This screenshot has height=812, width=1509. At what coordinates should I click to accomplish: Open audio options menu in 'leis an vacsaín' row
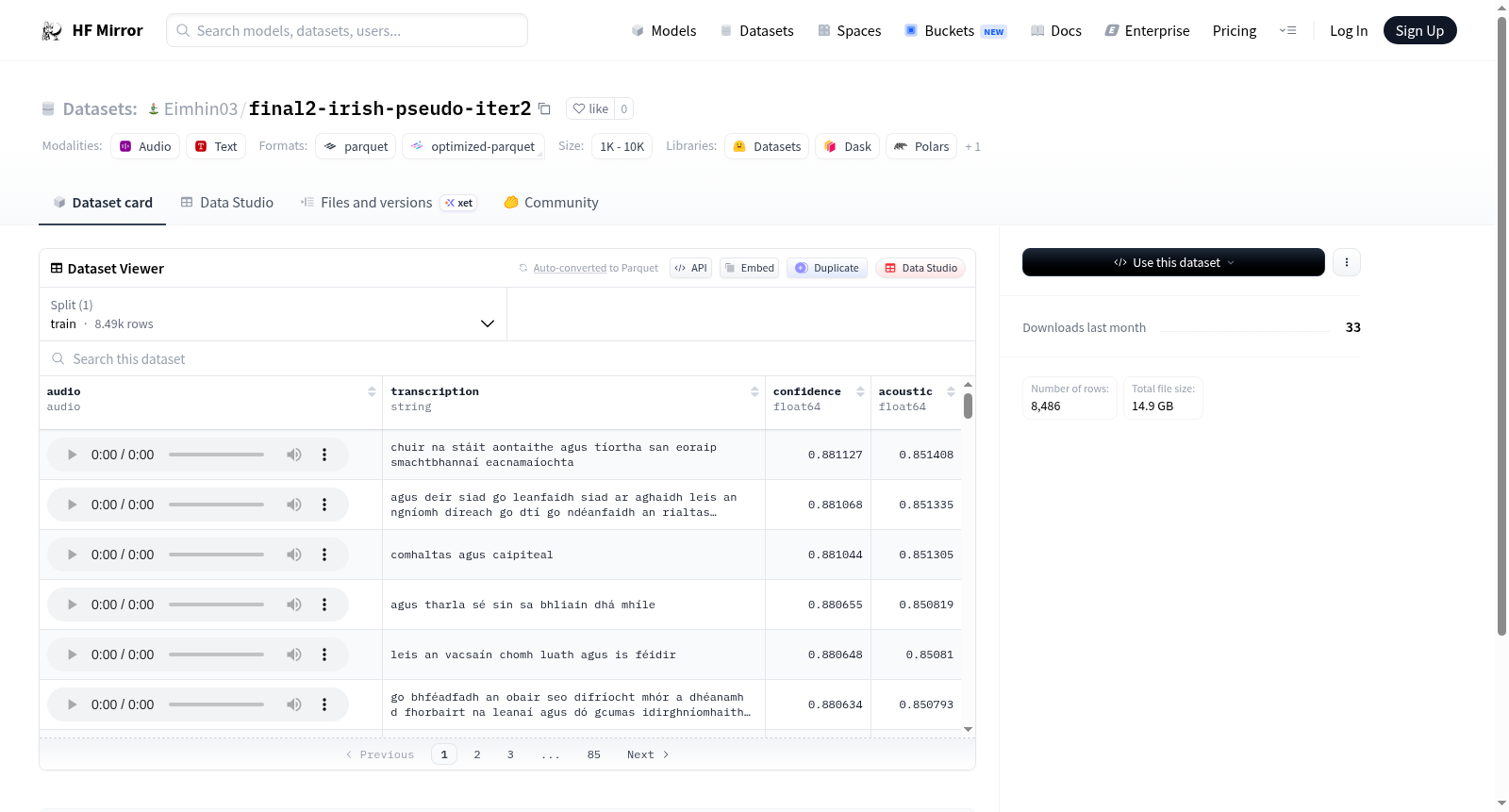324,655
